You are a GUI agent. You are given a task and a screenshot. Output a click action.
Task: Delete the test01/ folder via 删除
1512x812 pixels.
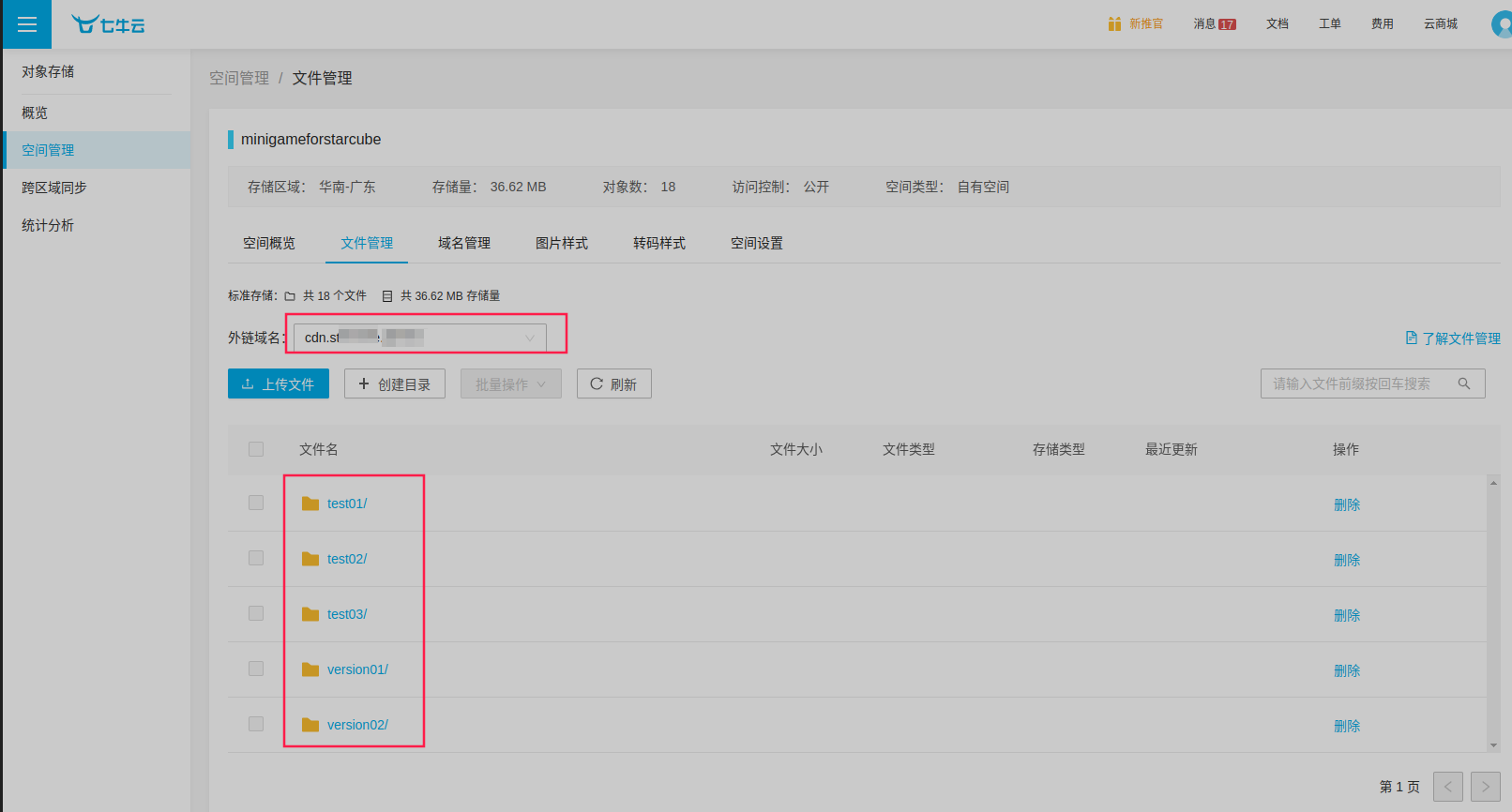coord(1347,504)
